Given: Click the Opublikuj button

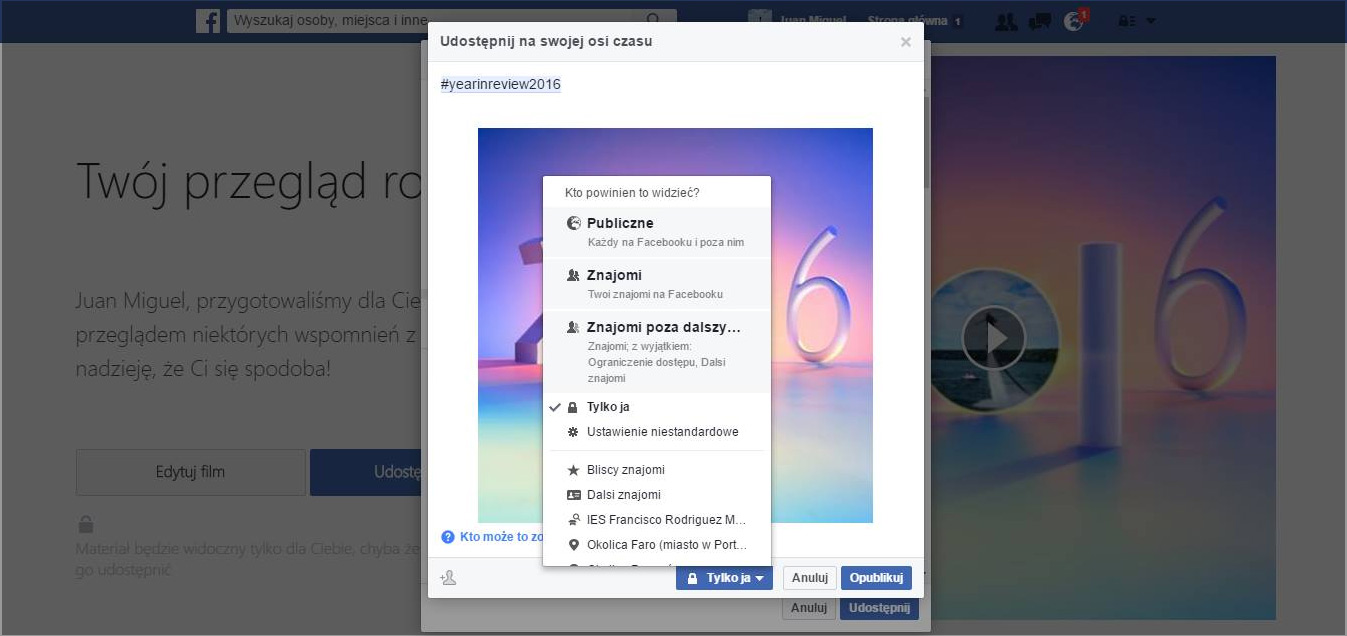Looking at the screenshot, I should 876,578.
